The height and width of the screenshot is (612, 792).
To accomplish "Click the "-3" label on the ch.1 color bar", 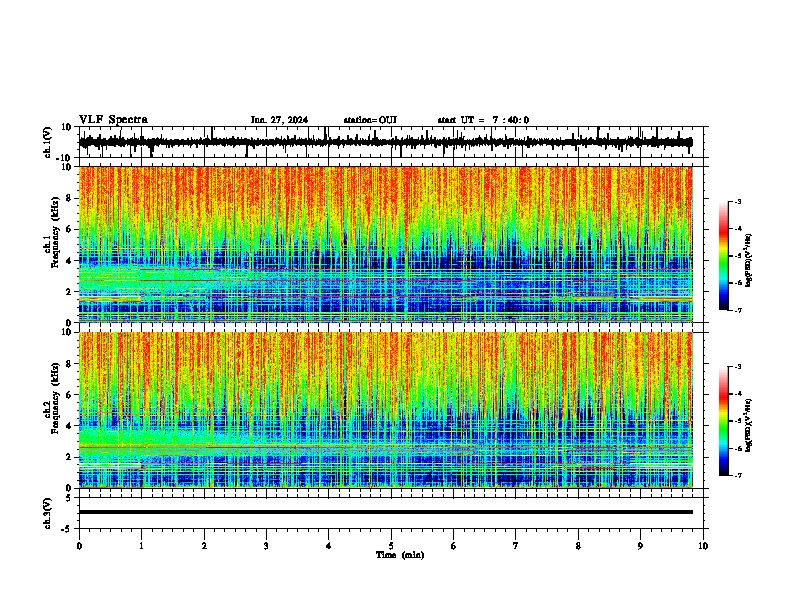I will point(737,201).
